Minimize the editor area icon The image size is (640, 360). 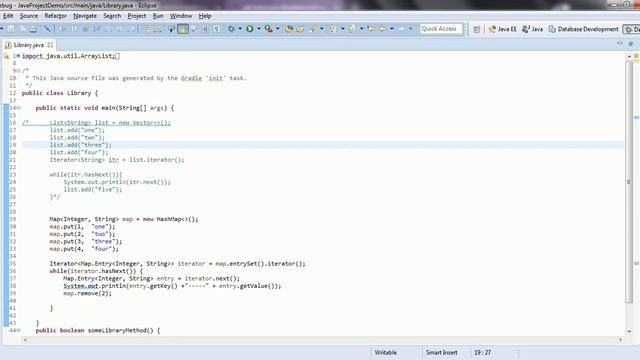click(620, 43)
